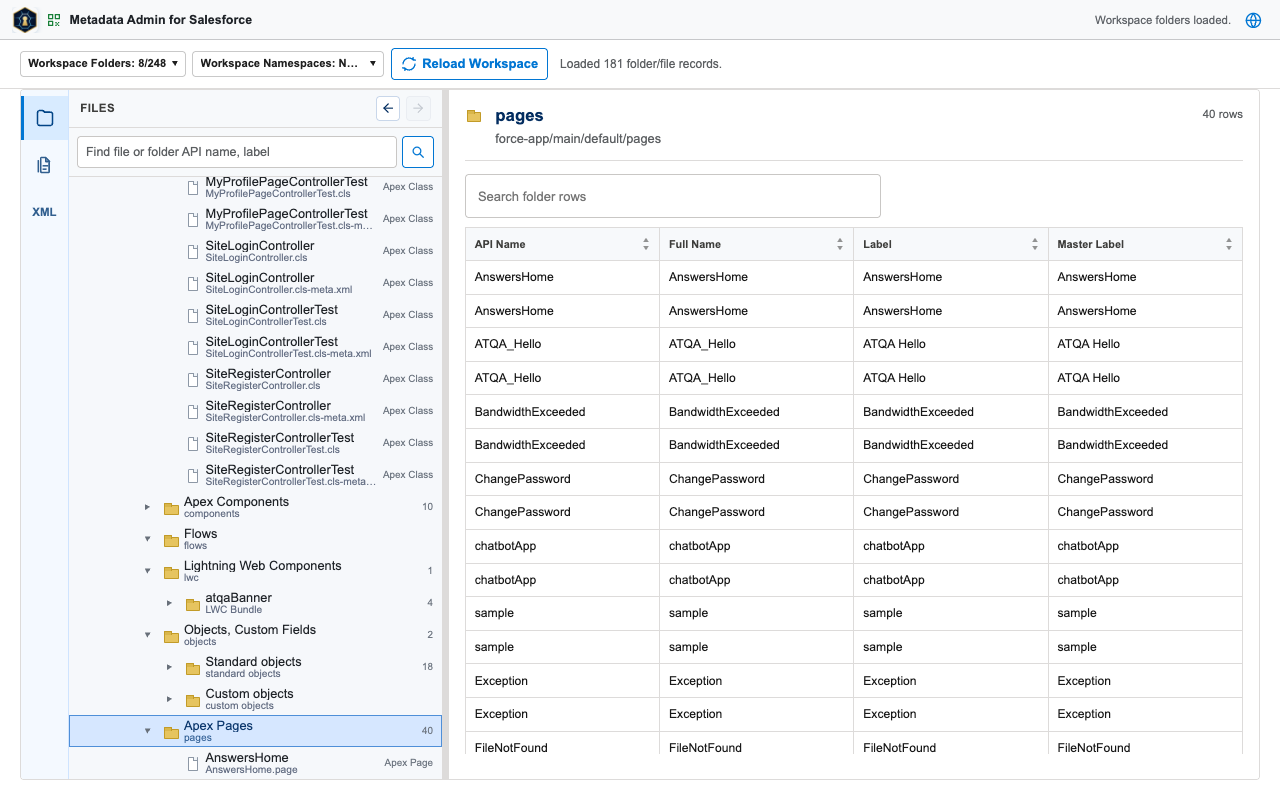Screen dimensions: 1280x800
Task: Switch to the XML sidebar view
Action: 45,212
